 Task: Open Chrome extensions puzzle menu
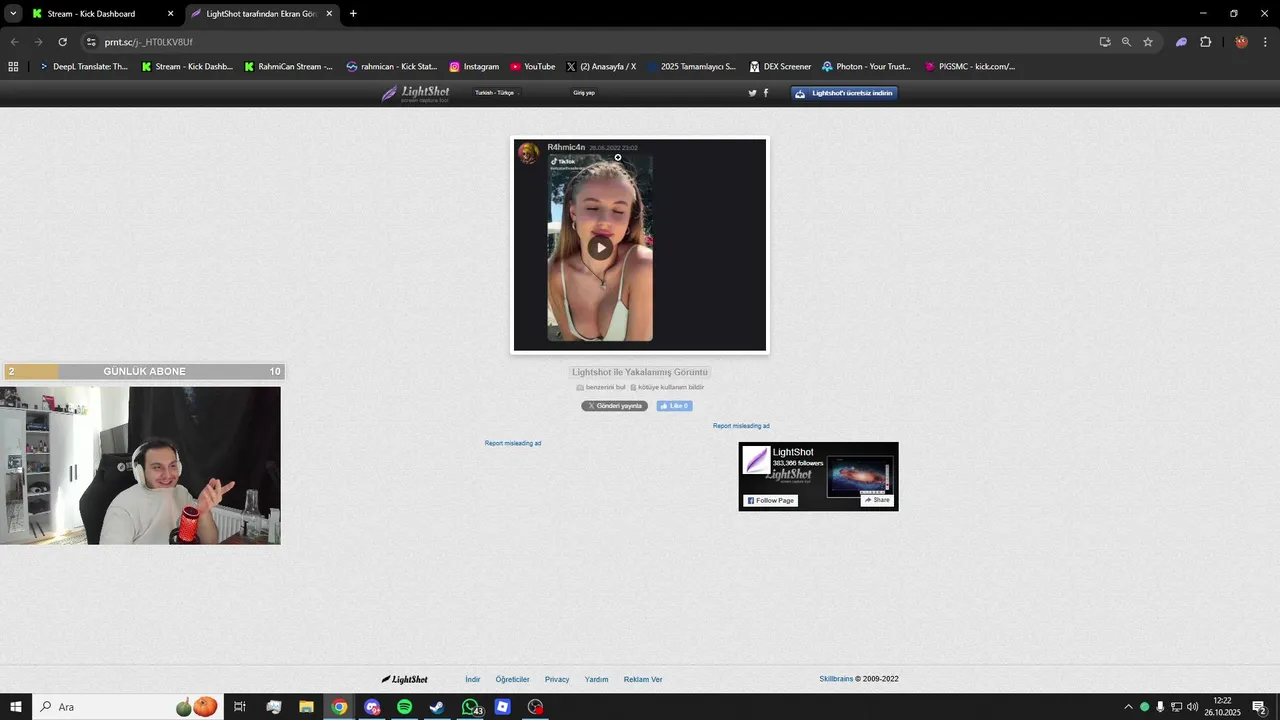(1205, 42)
